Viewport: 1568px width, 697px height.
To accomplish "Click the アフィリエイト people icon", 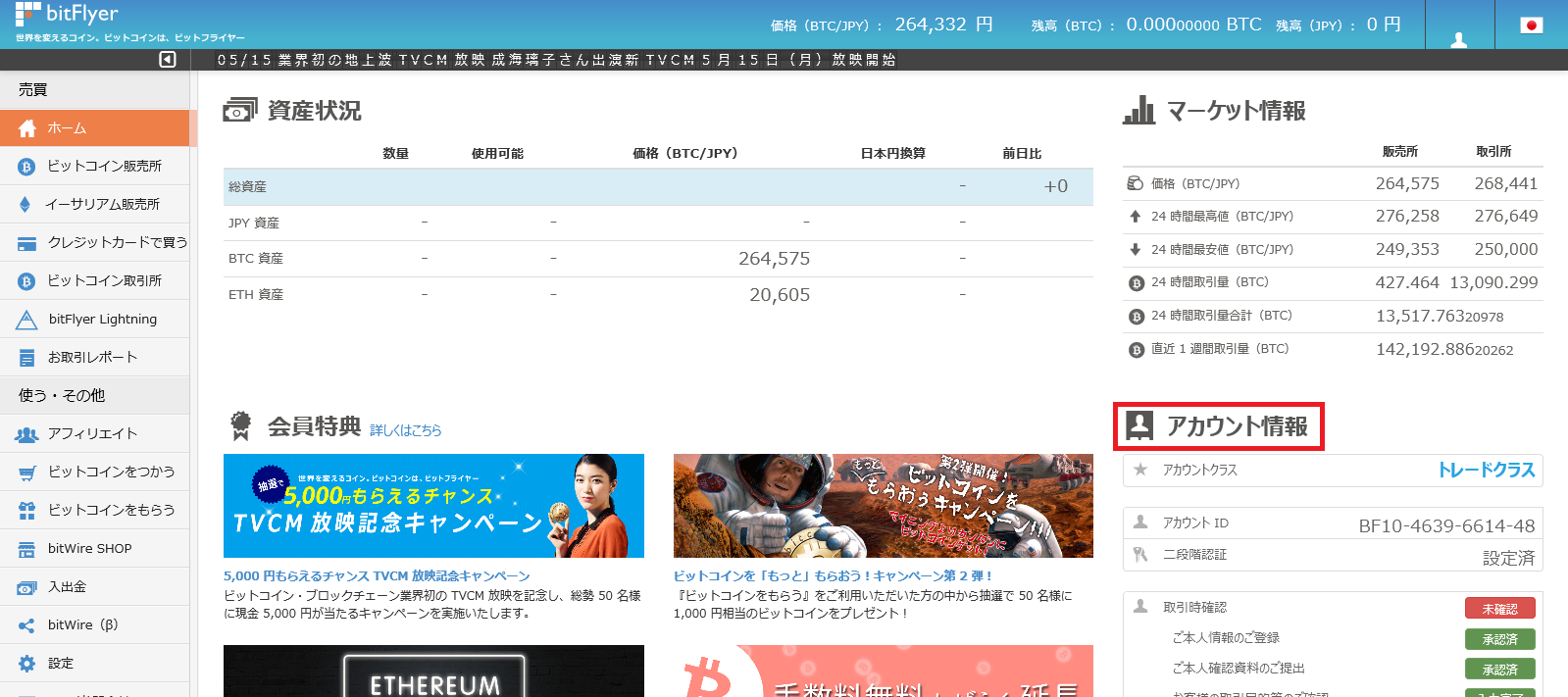I will click(26, 434).
